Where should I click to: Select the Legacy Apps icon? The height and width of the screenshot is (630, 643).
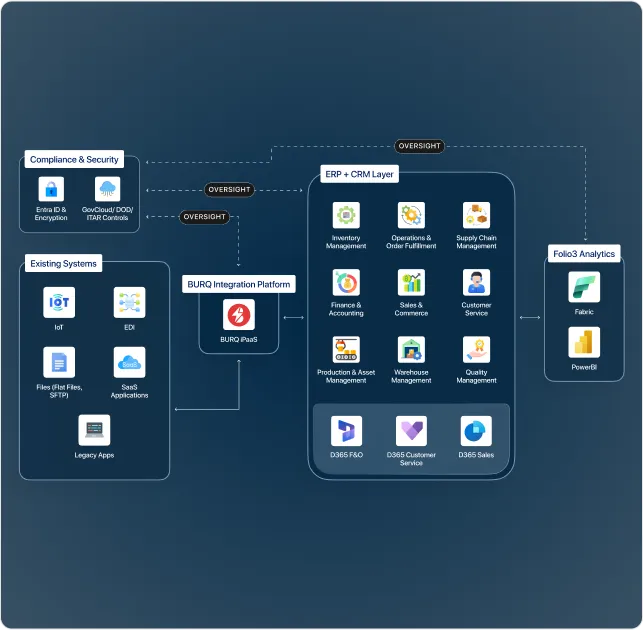click(x=94, y=430)
